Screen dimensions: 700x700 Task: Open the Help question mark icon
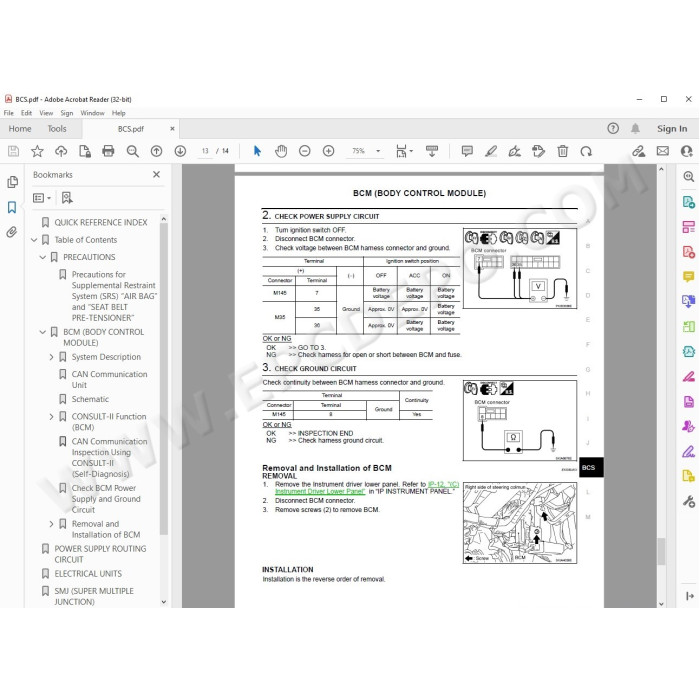pyautogui.click(x=613, y=129)
